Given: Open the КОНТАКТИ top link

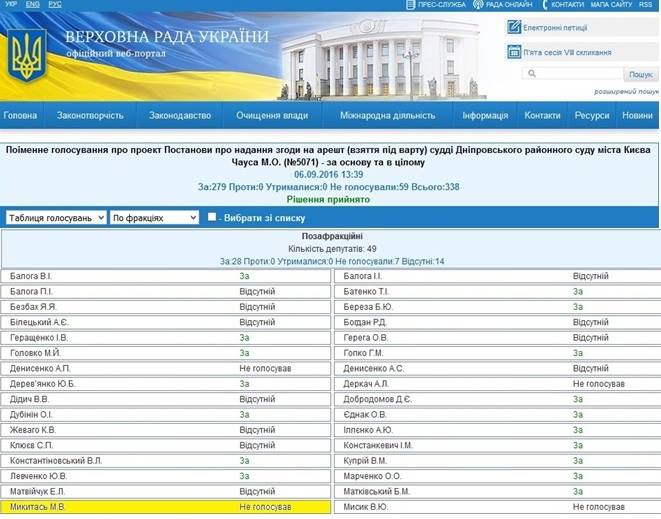Looking at the screenshot, I should pyautogui.click(x=567, y=5).
